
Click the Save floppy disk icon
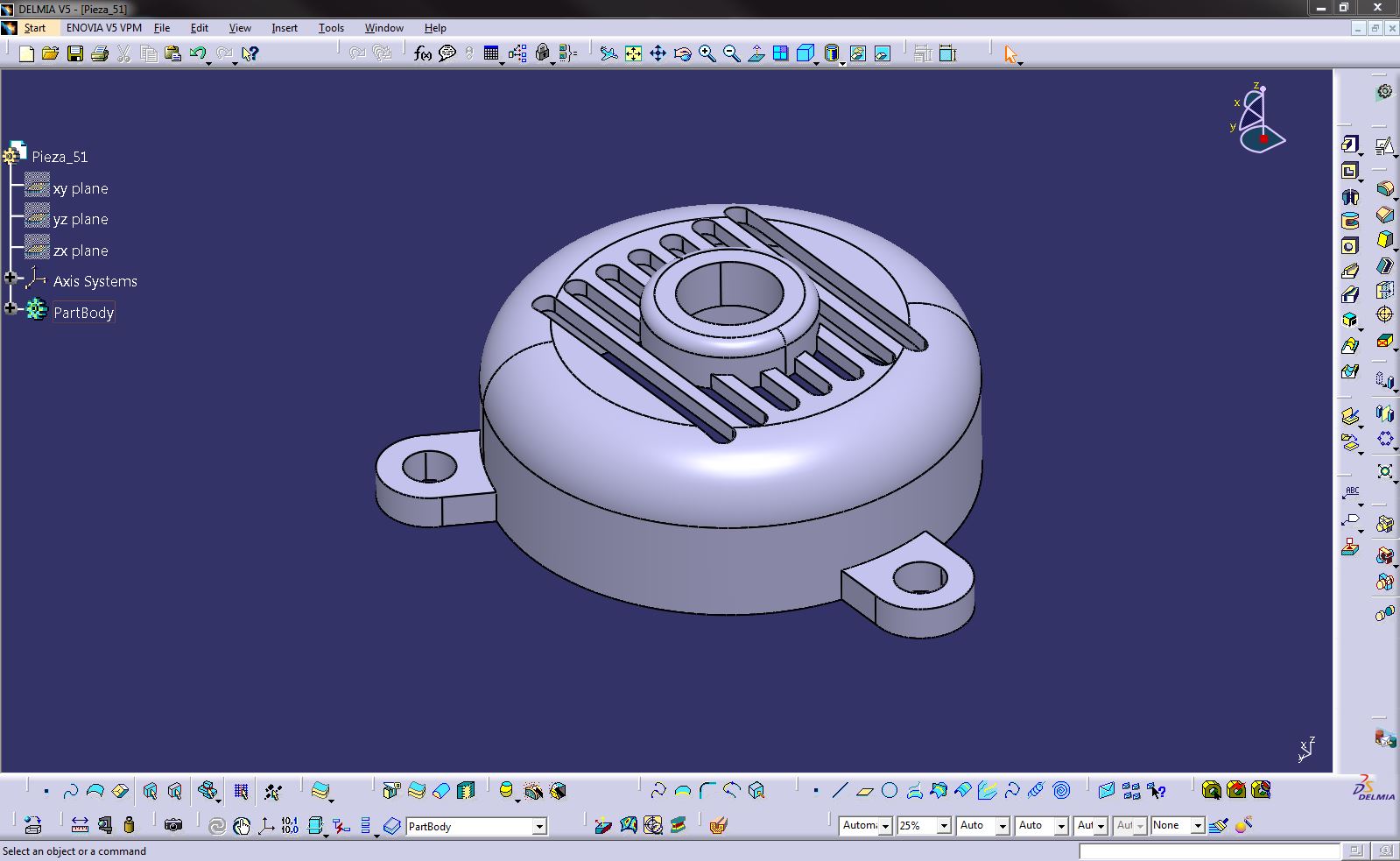coord(75,53)
